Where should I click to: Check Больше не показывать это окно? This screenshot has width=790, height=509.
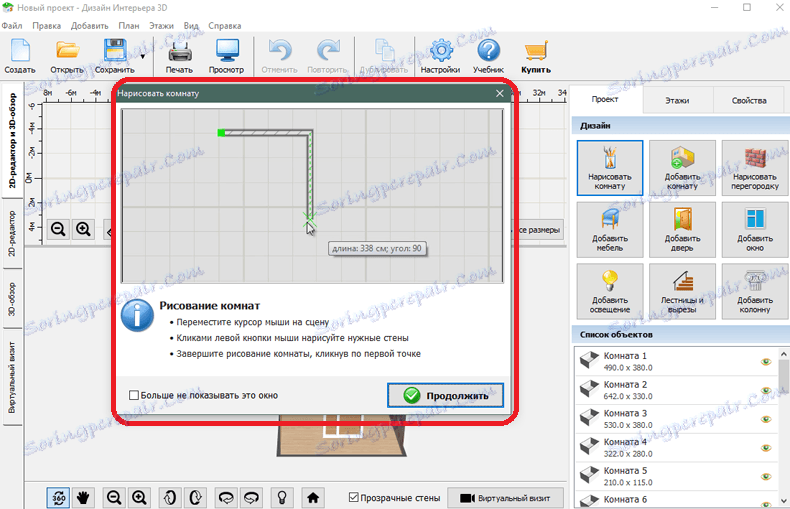(134, 395)
